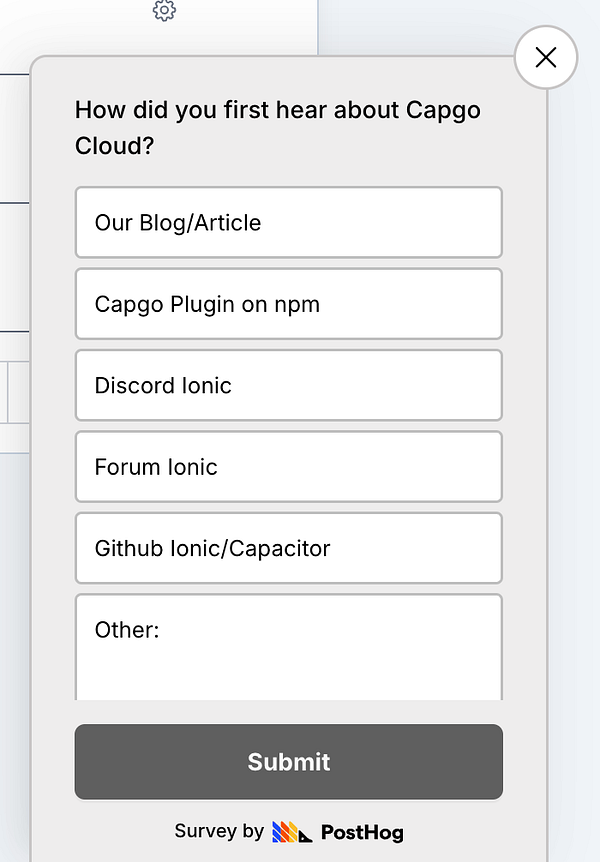
Task: Click the page area left of the survey
Action: click(x=15, y=400)
